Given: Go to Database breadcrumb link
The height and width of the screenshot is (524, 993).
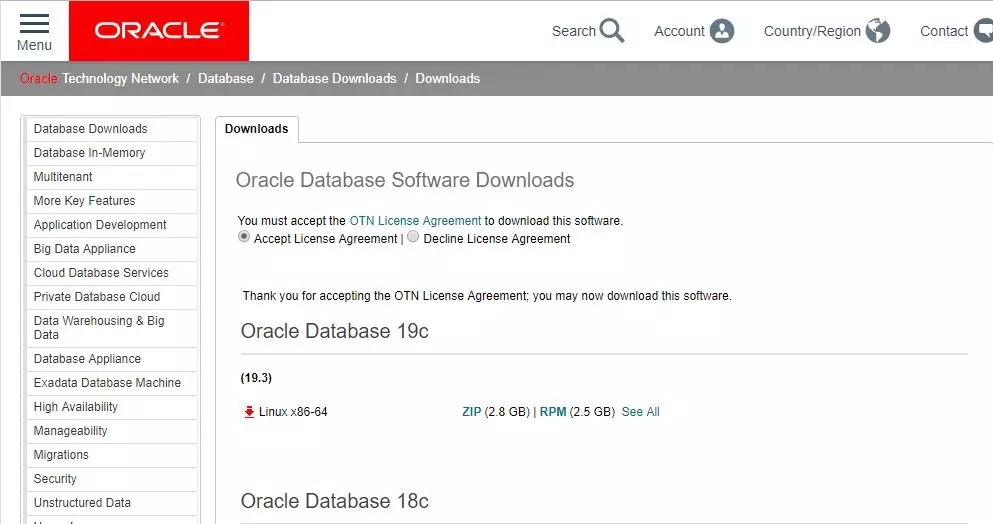Looking at the screenshot, I should pos(225,78).
